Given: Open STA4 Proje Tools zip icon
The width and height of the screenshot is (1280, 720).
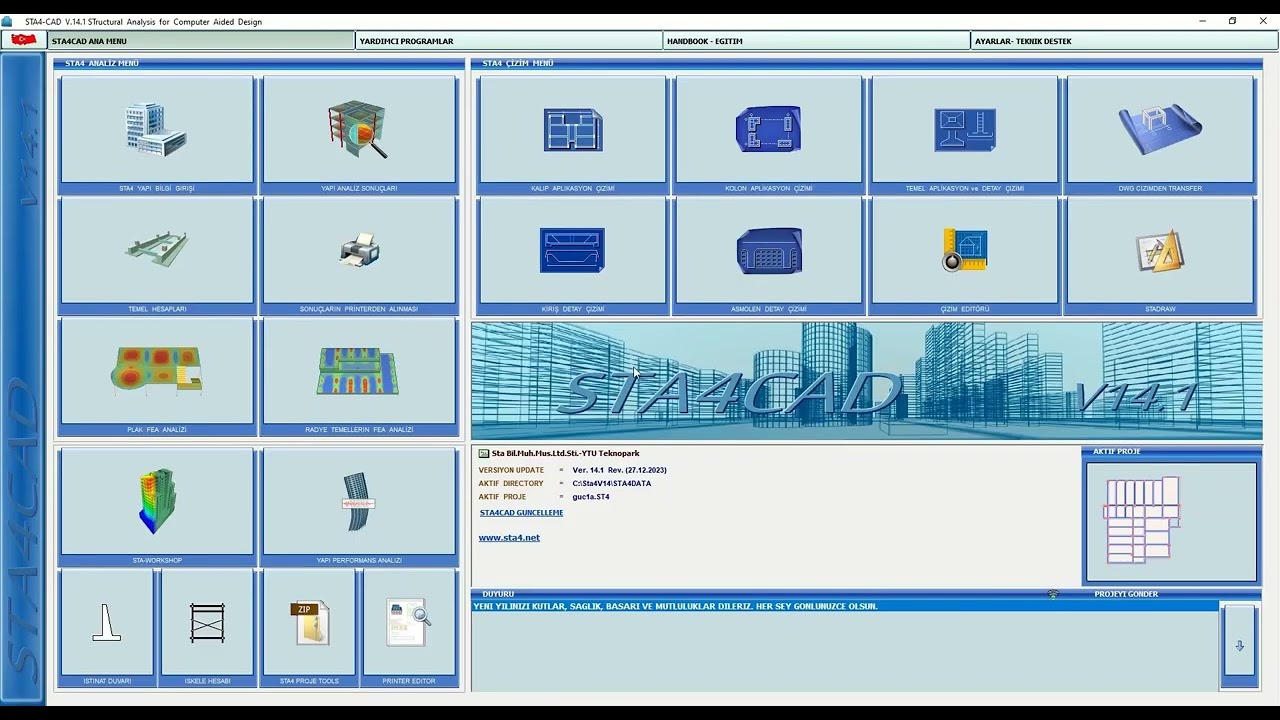Looking at the screenshot, I should click(309, 622).
